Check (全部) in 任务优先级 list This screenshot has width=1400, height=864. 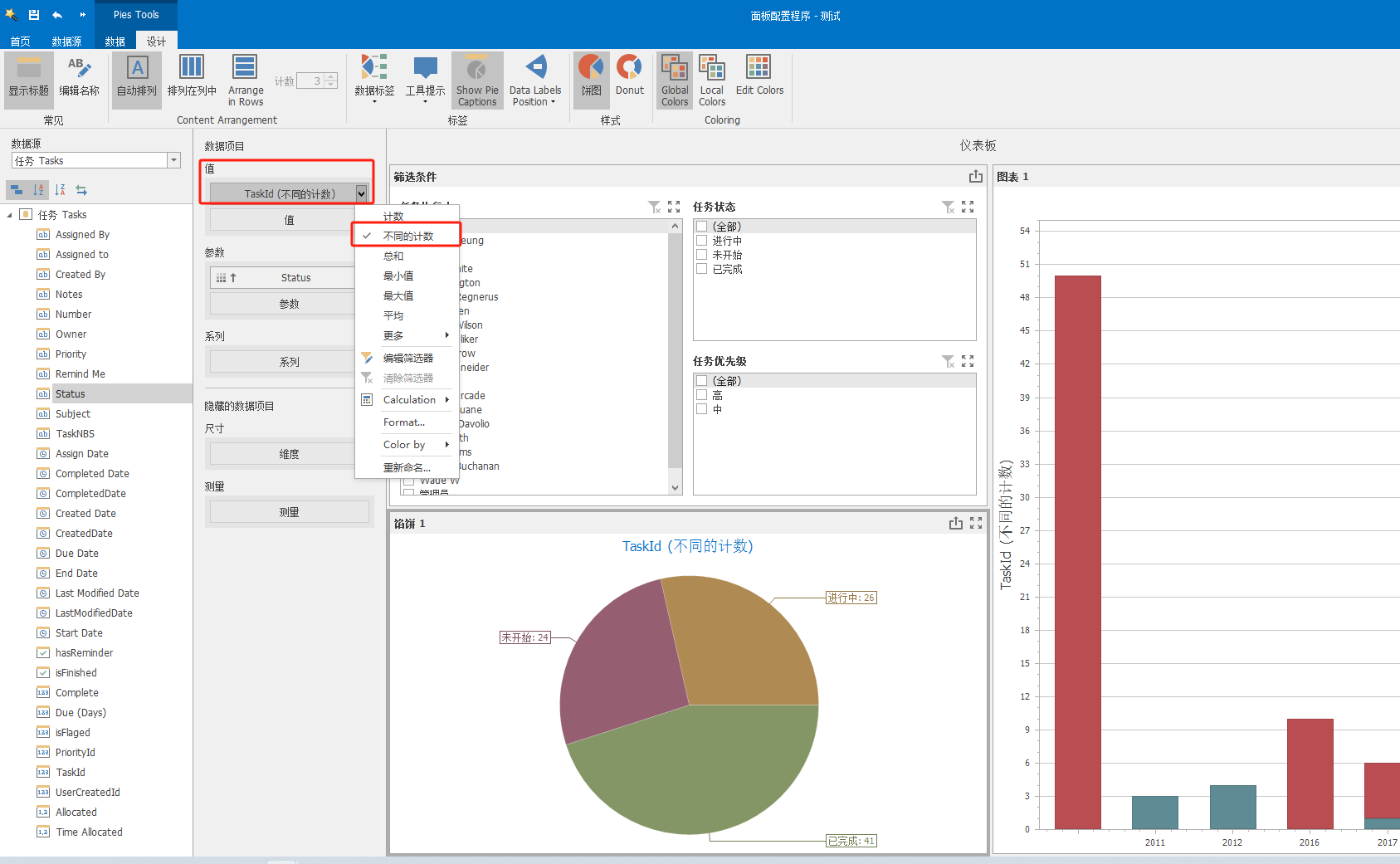coord(701,381)
